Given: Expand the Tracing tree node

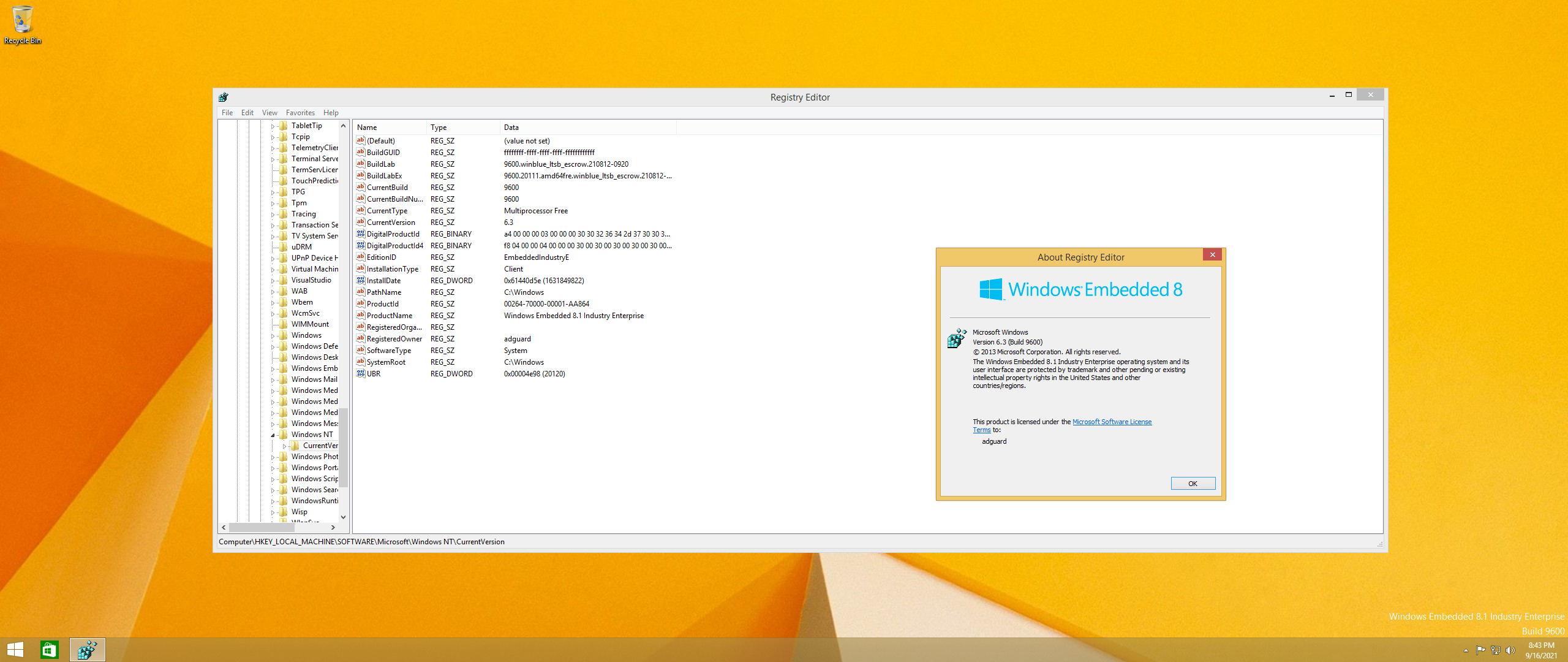Looking at the screenshot, I should [x=273, y=215].
